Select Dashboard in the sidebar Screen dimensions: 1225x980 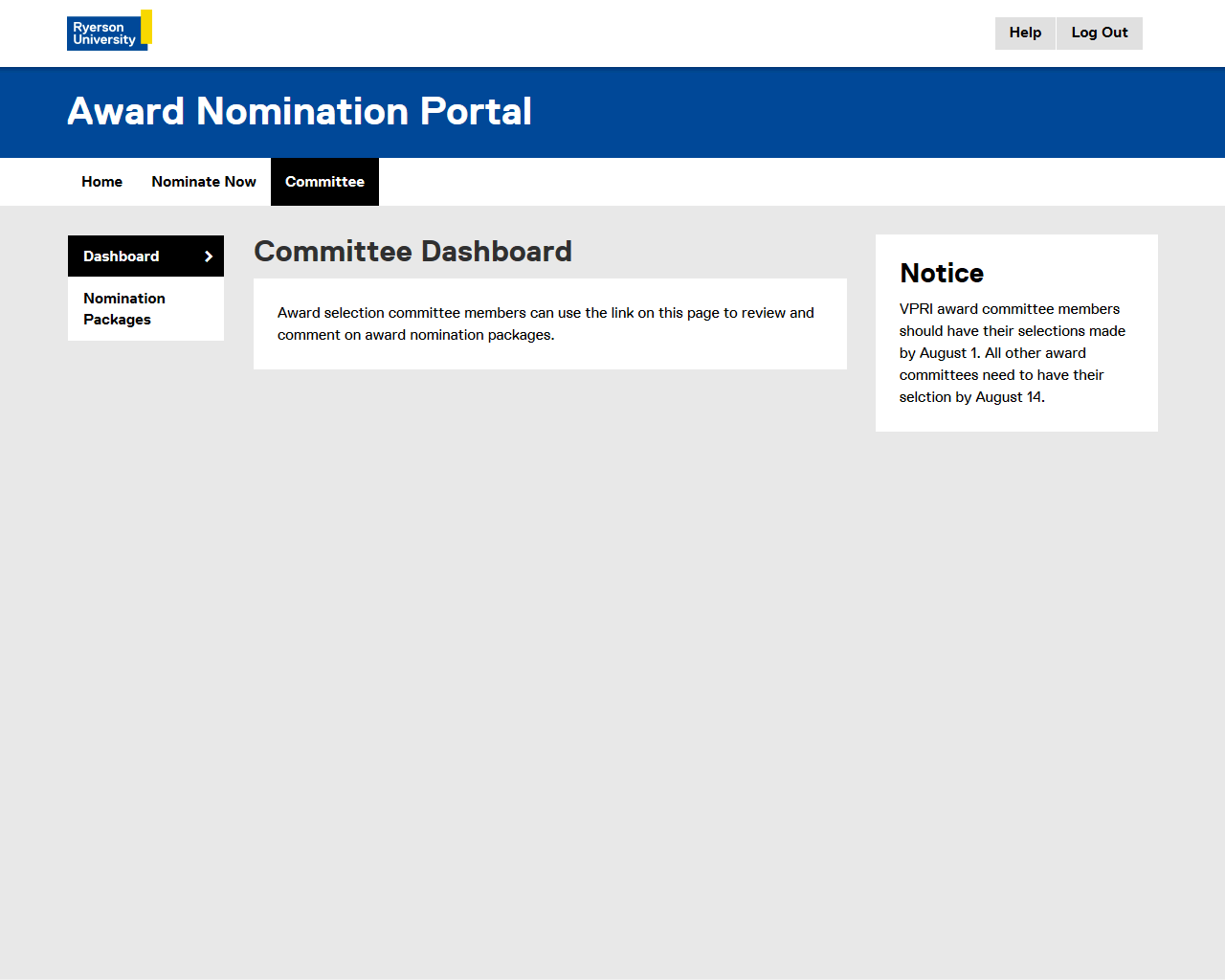pyautogui.click(x=122, y=256)
